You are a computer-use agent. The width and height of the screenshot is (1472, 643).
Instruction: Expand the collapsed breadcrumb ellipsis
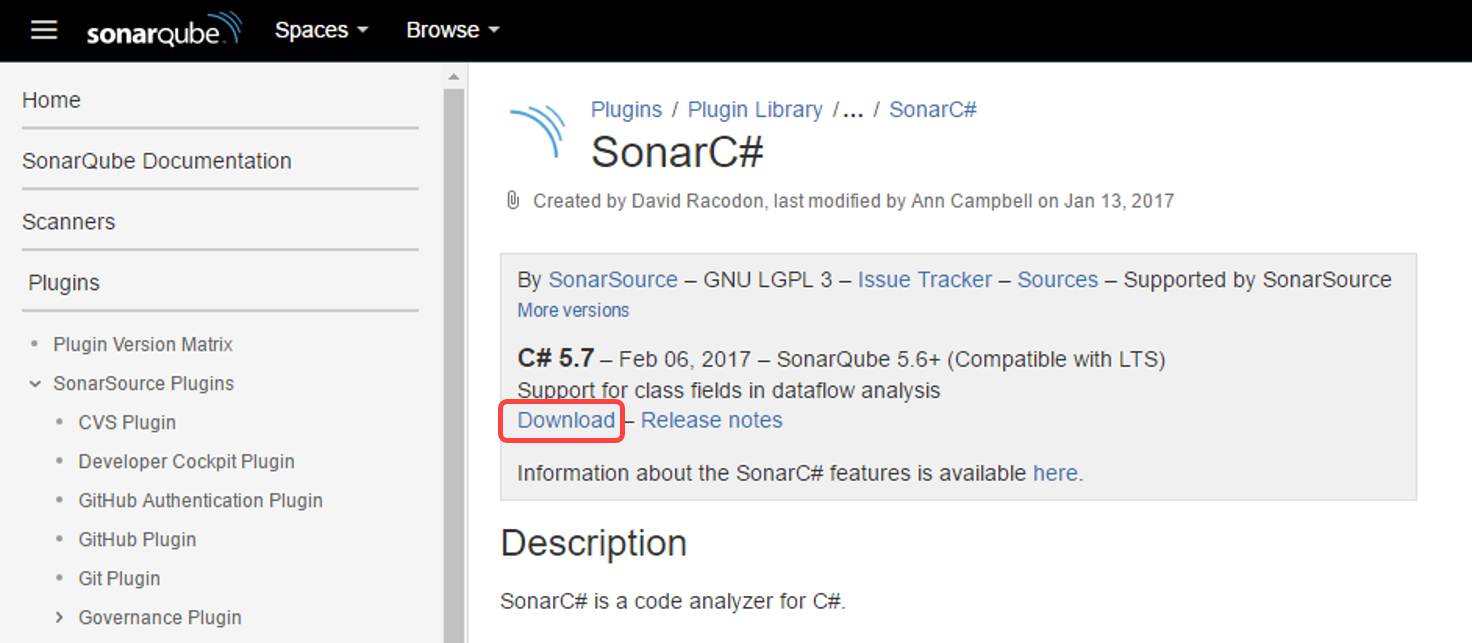coord(853,110)
